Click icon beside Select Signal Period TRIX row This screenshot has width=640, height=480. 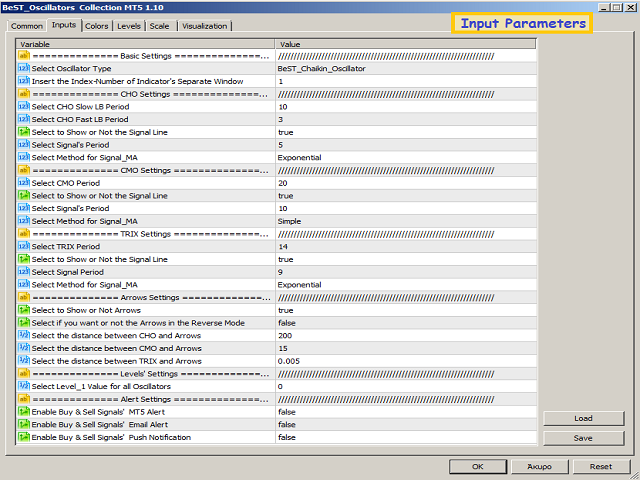point(24,272)
